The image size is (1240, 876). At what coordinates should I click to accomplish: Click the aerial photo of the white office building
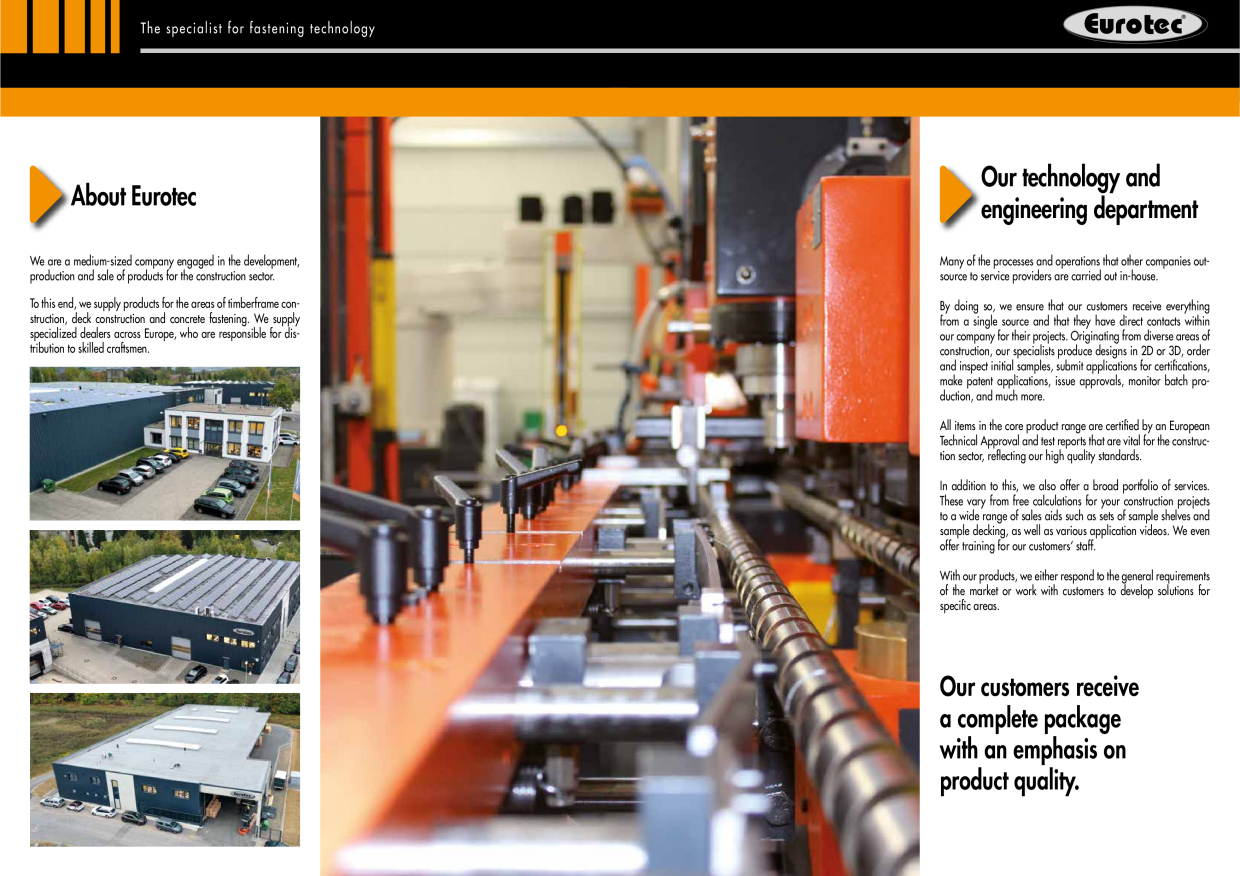pyautogui.click(x=165, y=444)
